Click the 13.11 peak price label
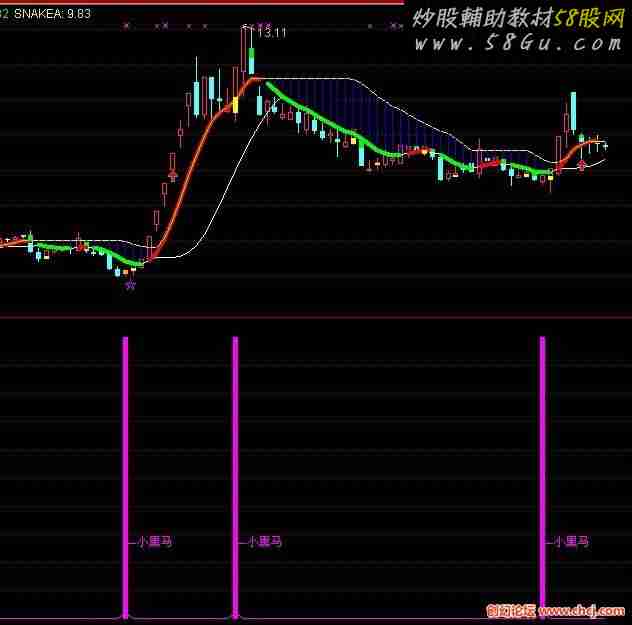The width and height of the screenshot is (632, 625). 272,32
